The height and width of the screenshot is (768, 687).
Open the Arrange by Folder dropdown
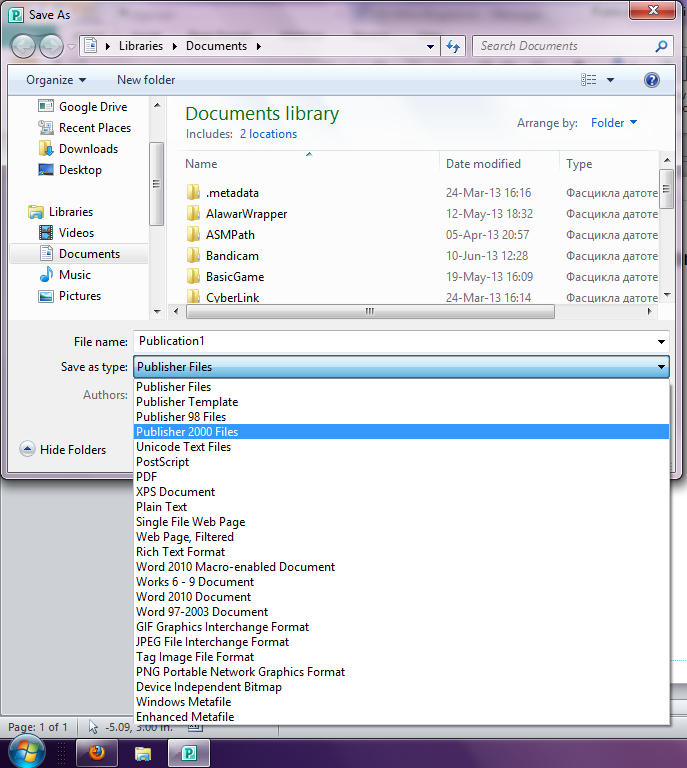(614, 123)
